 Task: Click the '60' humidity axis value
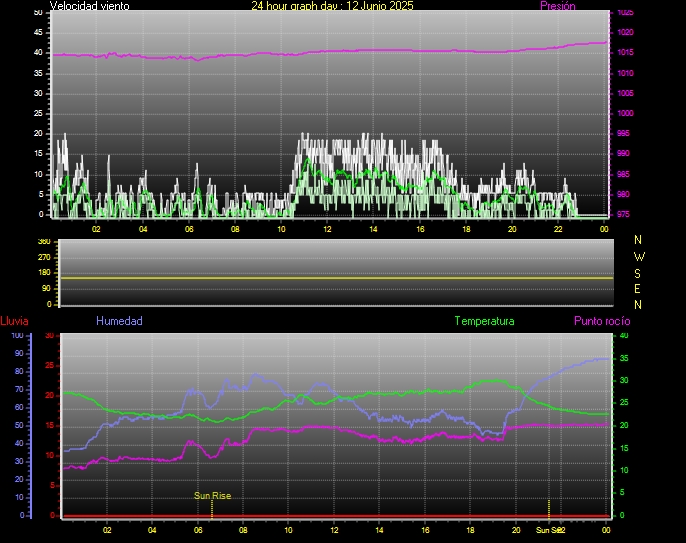(19, 407)
